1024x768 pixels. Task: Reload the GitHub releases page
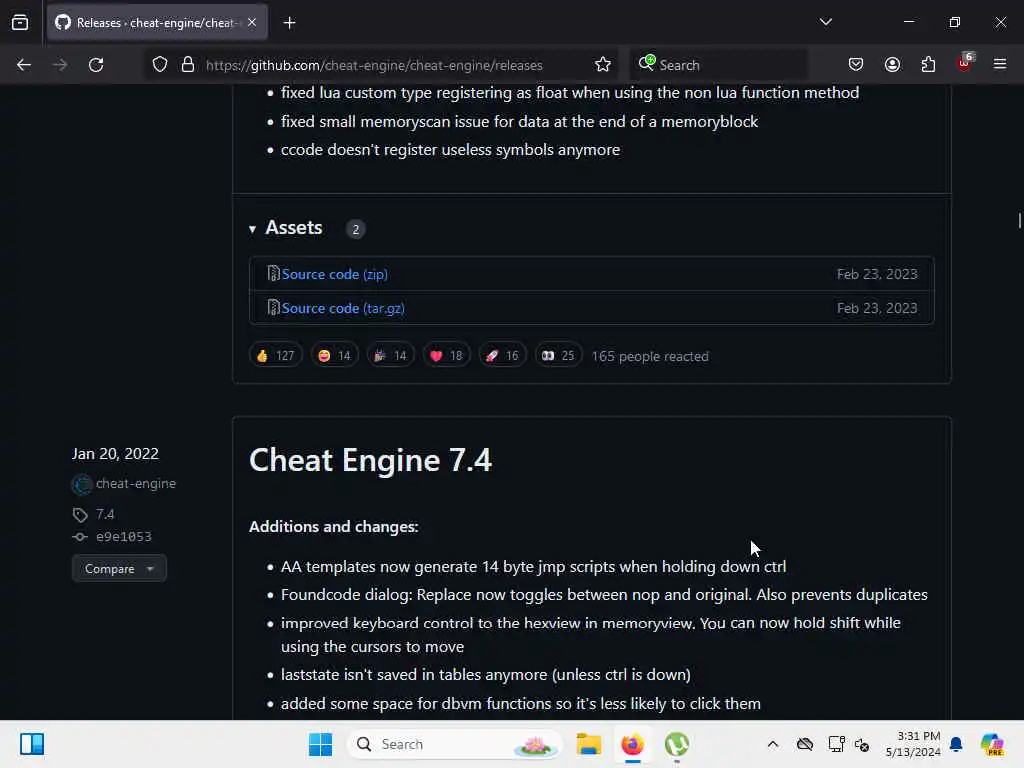click(x=96, y=65)
